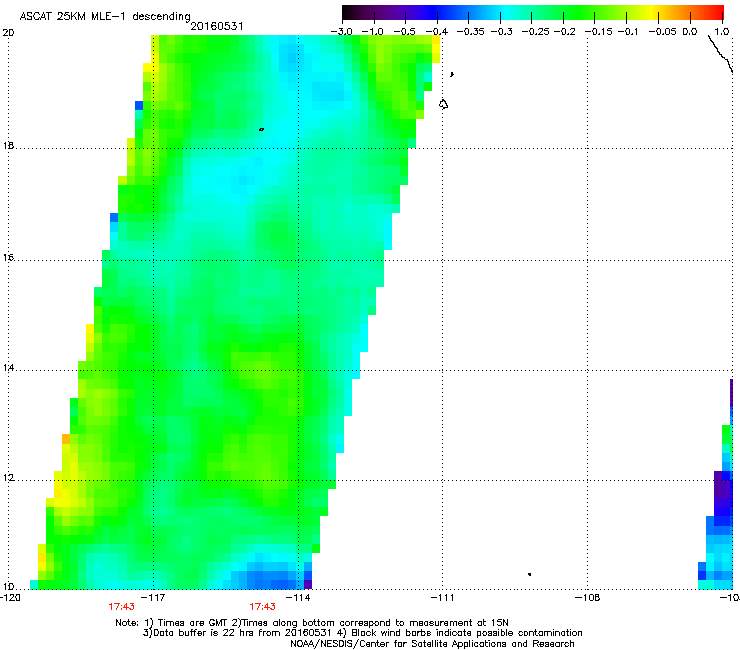Click the colorbar label -1.0
This screenshot has width=740, height=650.
click(373, 32)
